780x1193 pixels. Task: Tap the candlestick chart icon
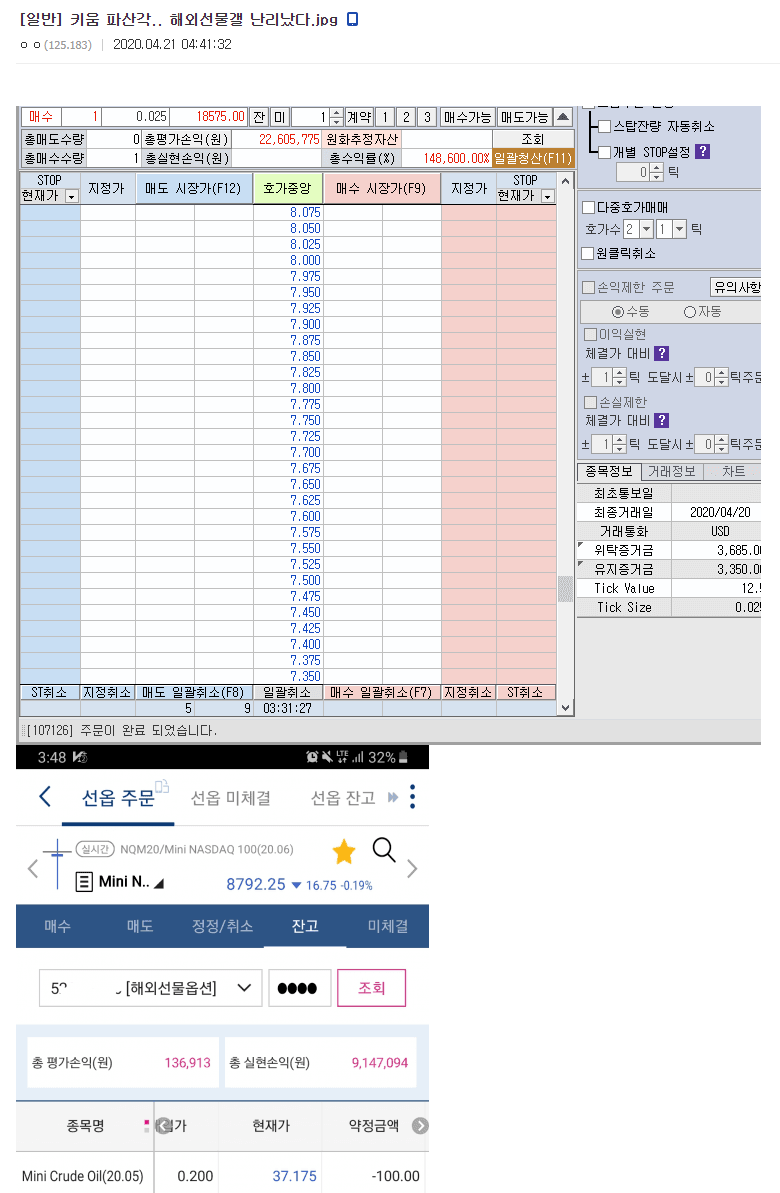coord(57,863)
